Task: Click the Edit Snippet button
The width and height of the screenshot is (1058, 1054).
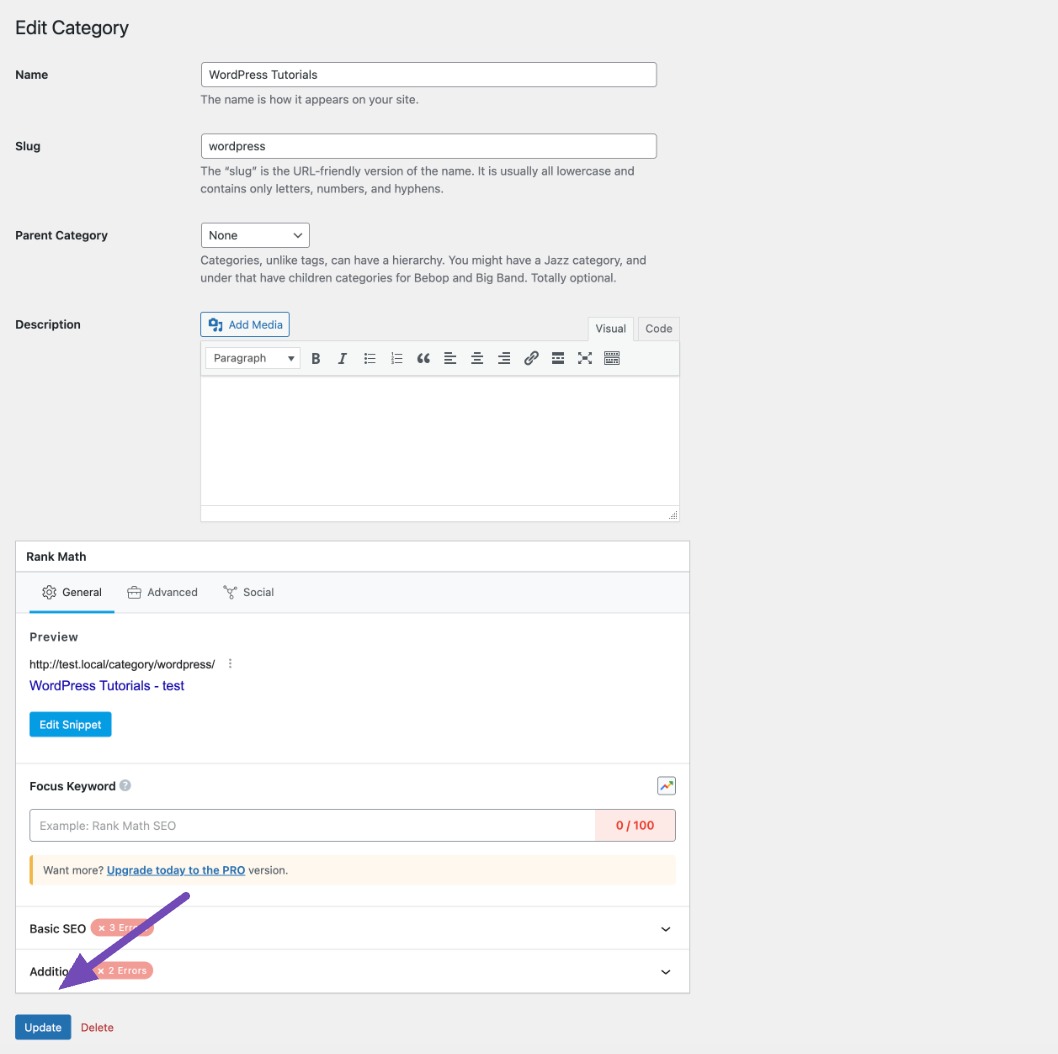Action: pos(70,725)
